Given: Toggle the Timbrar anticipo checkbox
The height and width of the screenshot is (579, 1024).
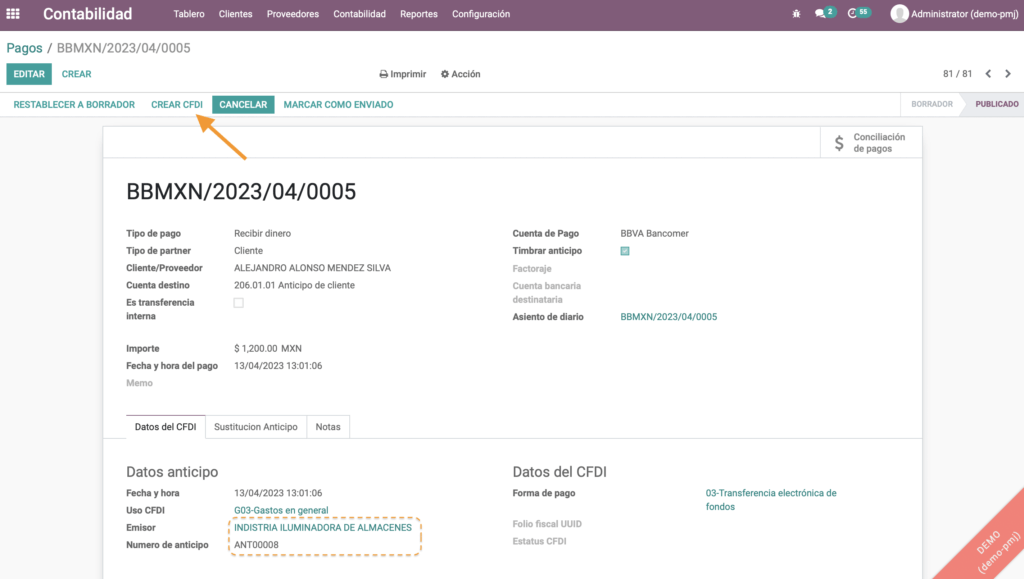Looking at the screenshot, I should (x=625, y=251).
